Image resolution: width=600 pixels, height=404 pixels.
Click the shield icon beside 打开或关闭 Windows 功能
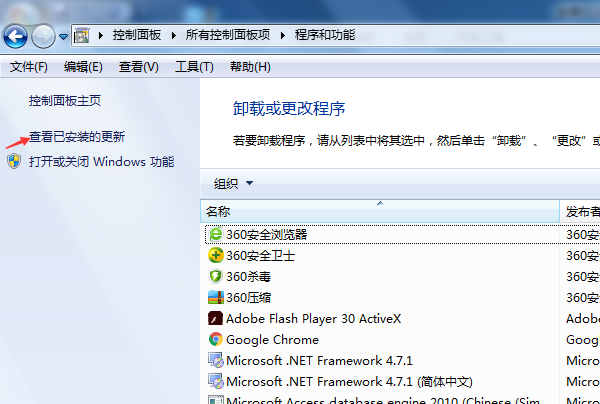click(14, 162)
